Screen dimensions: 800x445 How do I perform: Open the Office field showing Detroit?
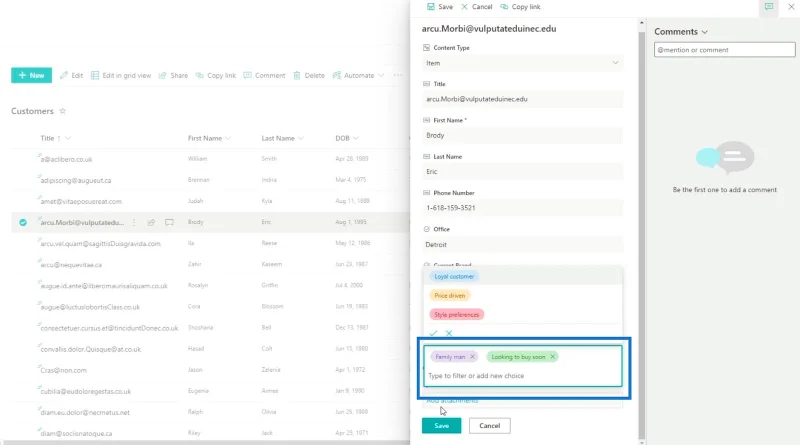(x=522, y=244)
